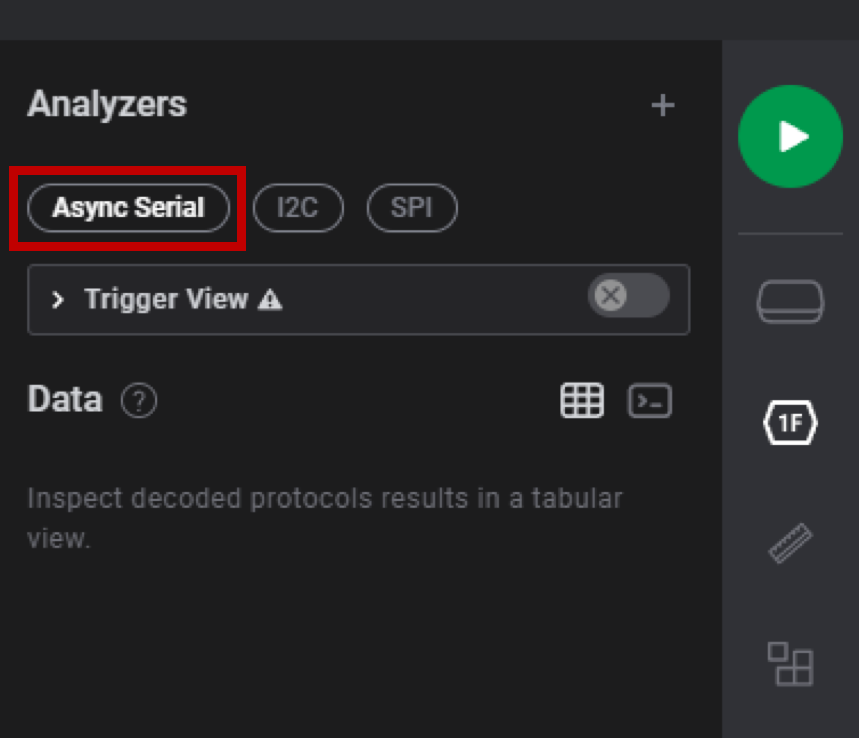Toggle the Trigger View switch
The width and height of the screenshot is (859, 738).
pyautogui.click(x=629, y=296)
